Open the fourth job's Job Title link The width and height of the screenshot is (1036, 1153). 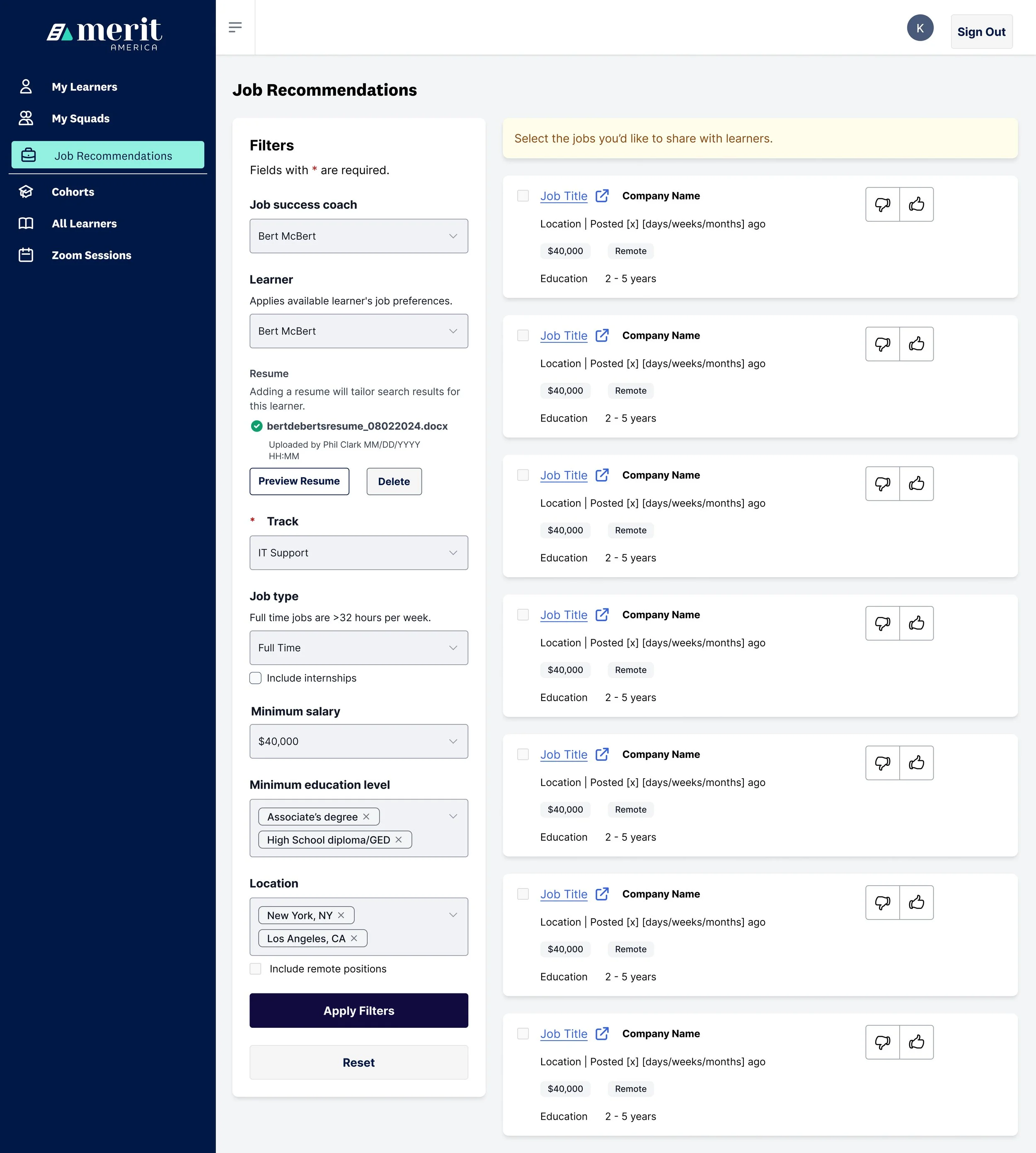click(563, 615)
